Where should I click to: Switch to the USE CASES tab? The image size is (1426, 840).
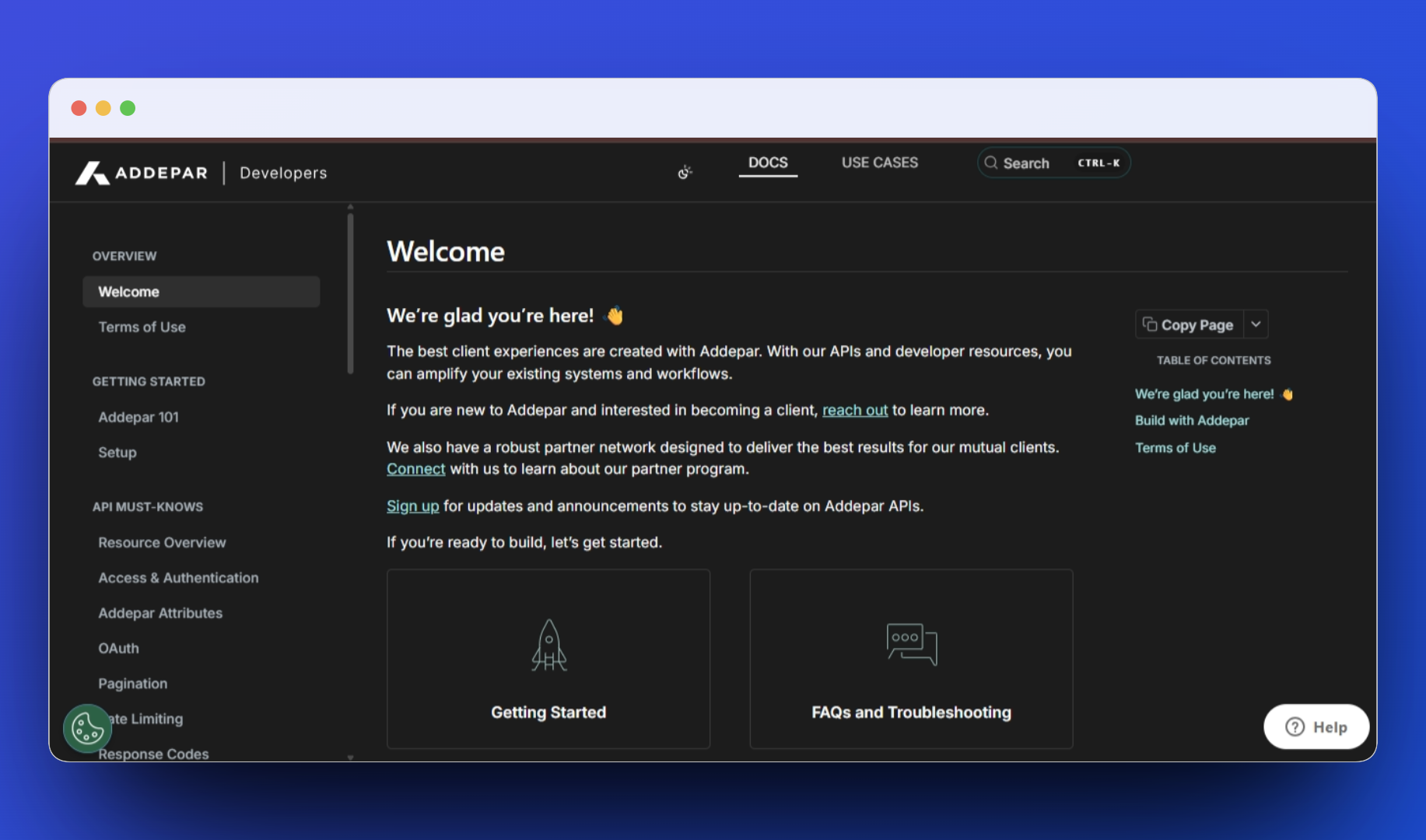tap(879, 163)
